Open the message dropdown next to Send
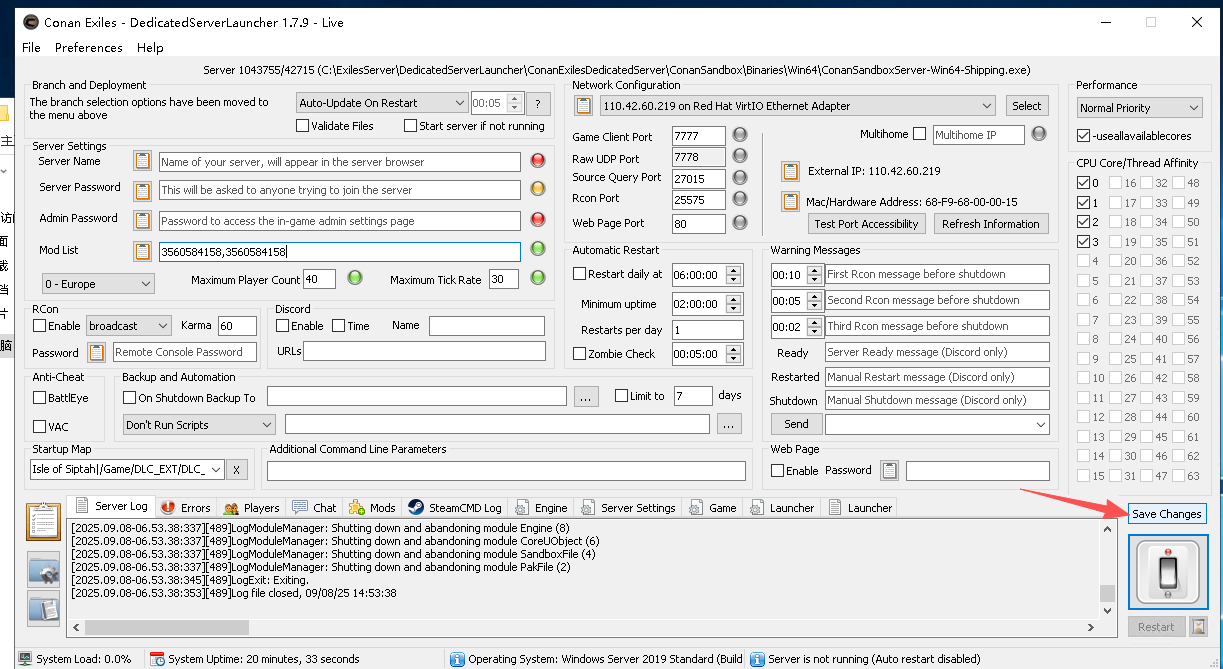The height and width of the screenshot is (669, 1223). click(937, 425)
